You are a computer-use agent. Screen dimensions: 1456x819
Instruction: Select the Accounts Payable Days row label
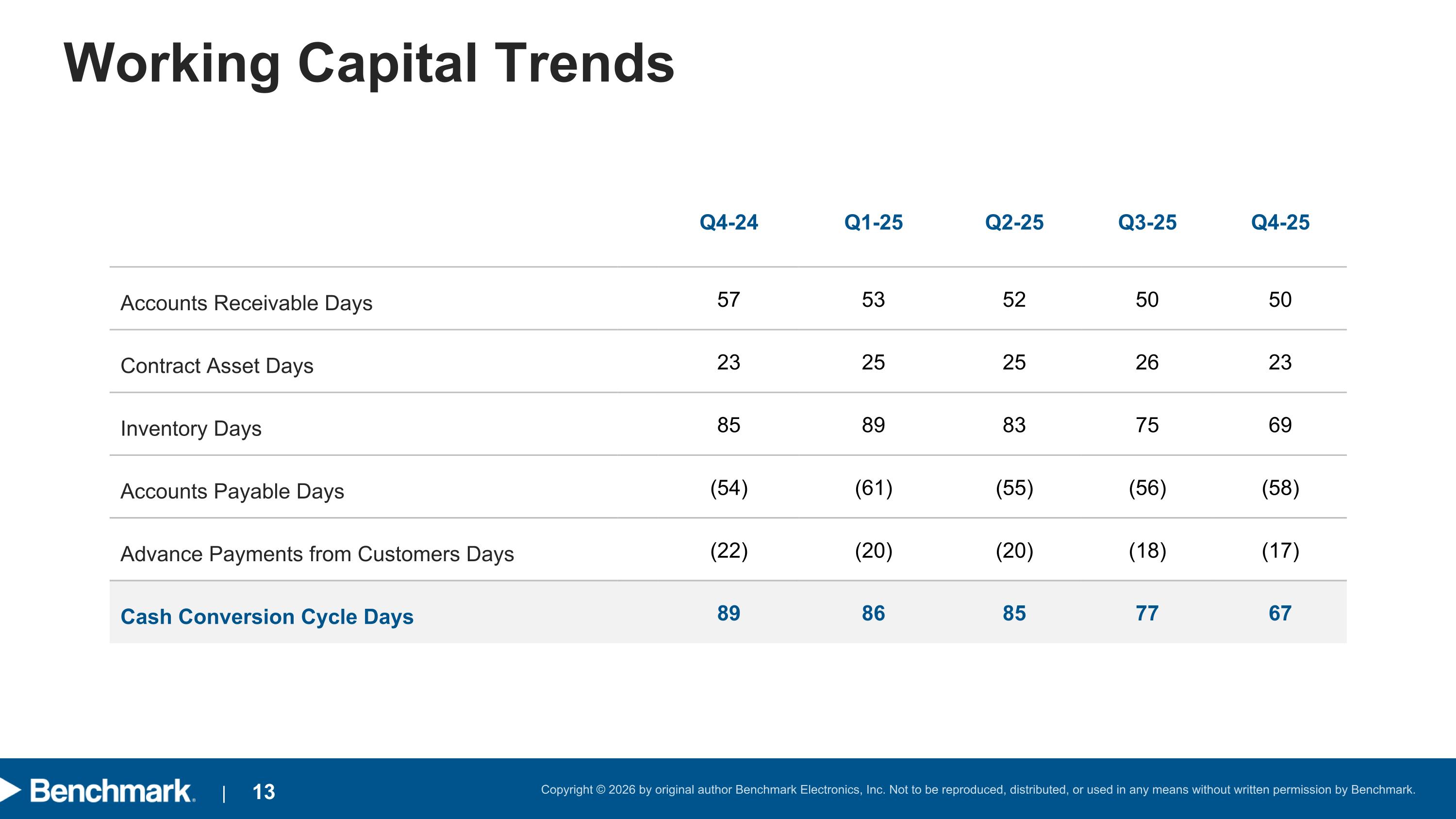(232, 491)
